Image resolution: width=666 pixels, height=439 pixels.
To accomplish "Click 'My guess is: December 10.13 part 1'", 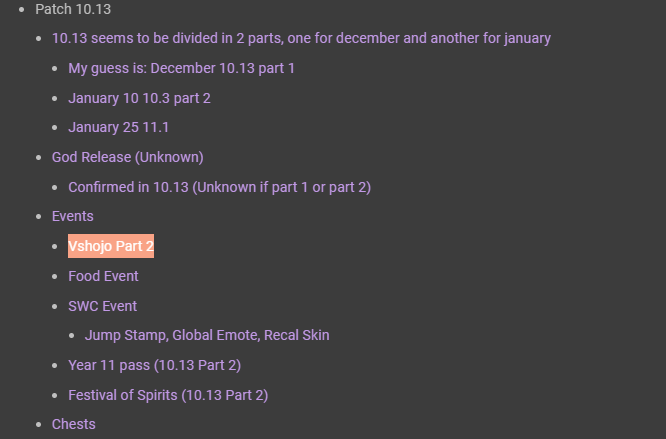I will click(x=181, y=68).
